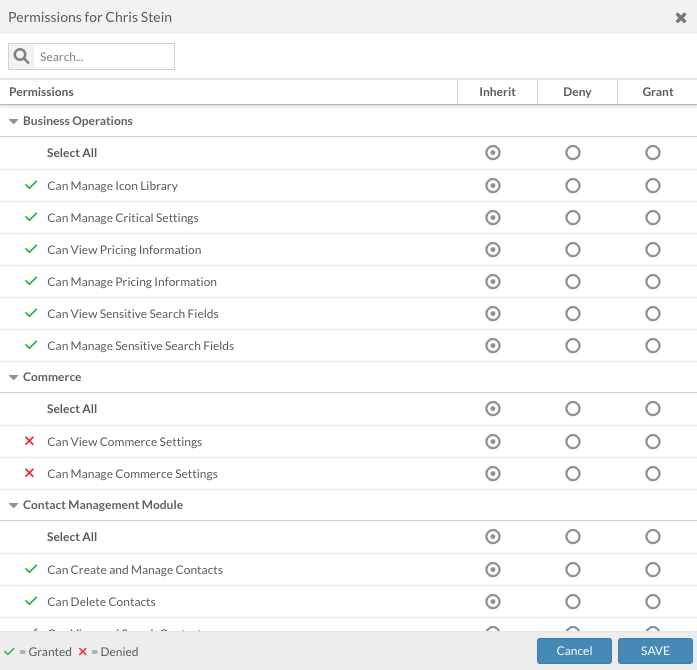Grant Can Manage Icon Library
Image resolution: width=697 pixels, height=670 pixels.
(653, 185)
